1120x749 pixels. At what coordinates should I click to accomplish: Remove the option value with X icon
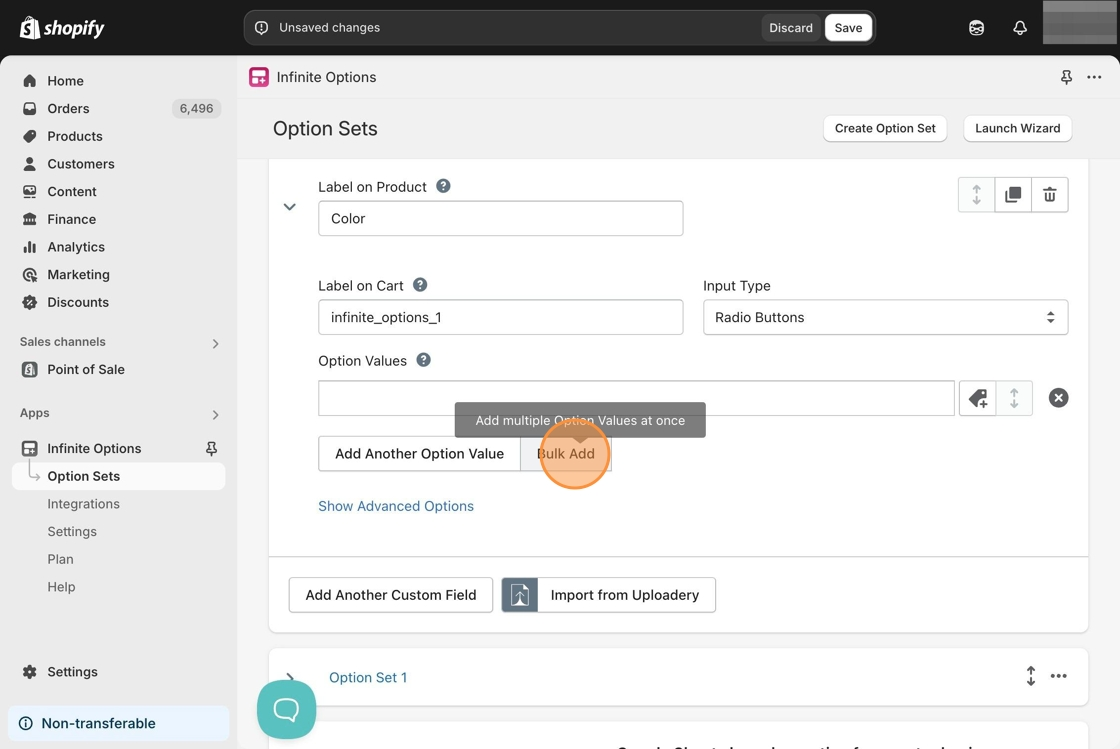coord(1058,398)
